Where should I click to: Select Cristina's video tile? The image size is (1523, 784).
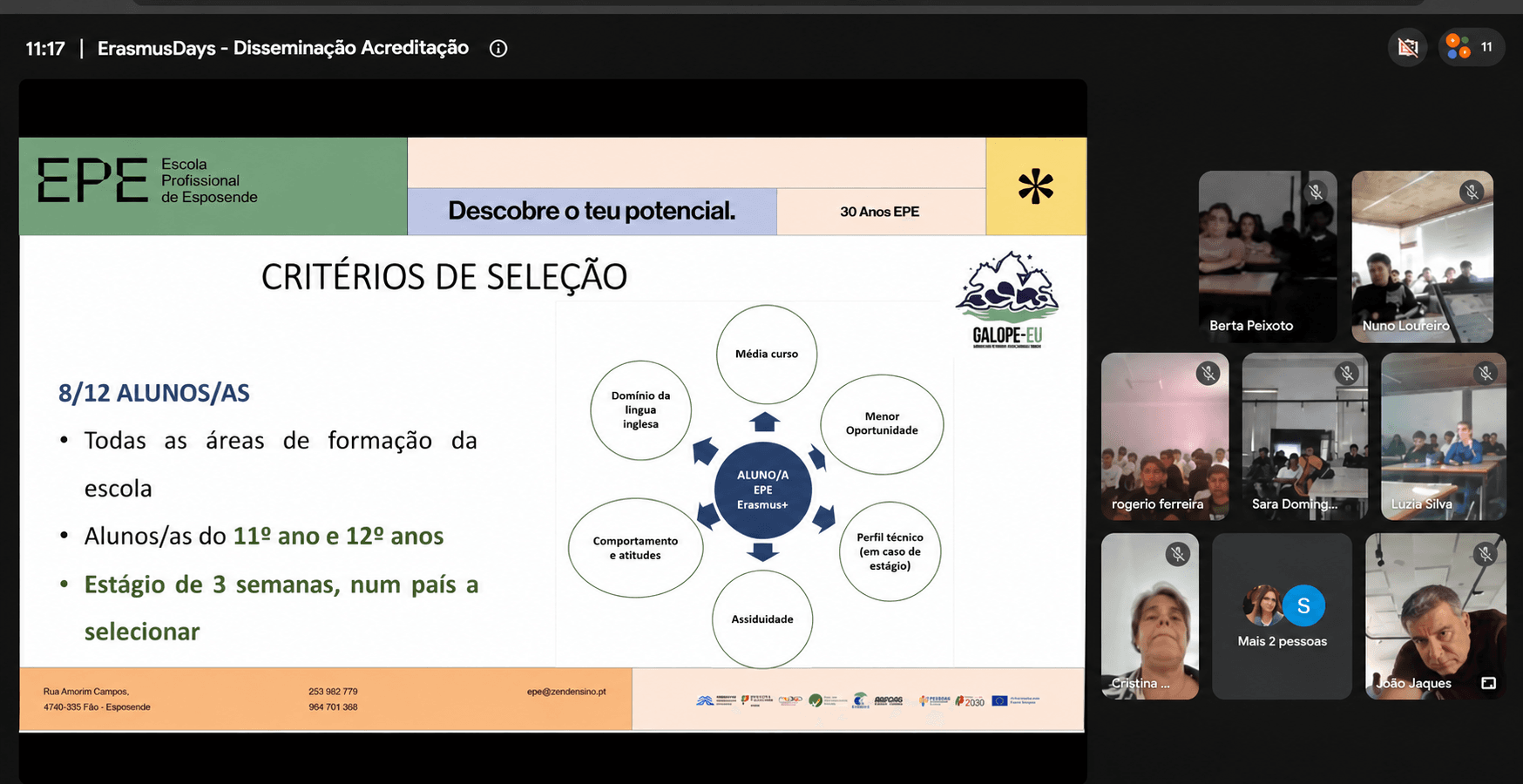(x=1150, y=616)
